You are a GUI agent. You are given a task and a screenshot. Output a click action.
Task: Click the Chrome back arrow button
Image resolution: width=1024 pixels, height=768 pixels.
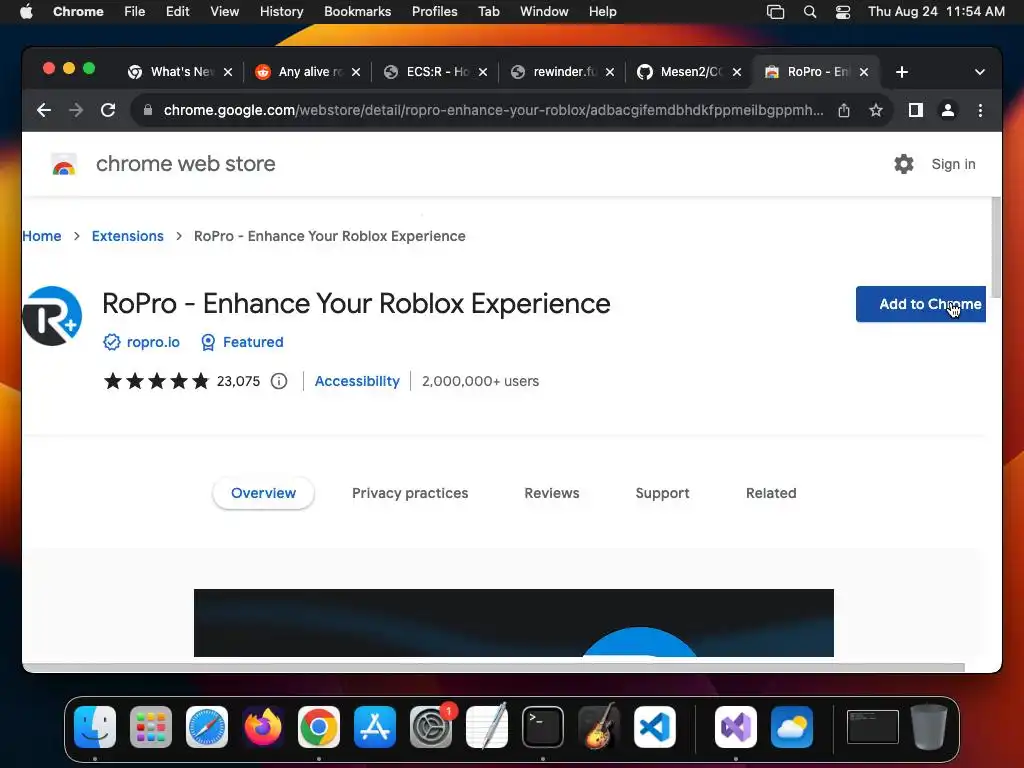click(44, 110)
